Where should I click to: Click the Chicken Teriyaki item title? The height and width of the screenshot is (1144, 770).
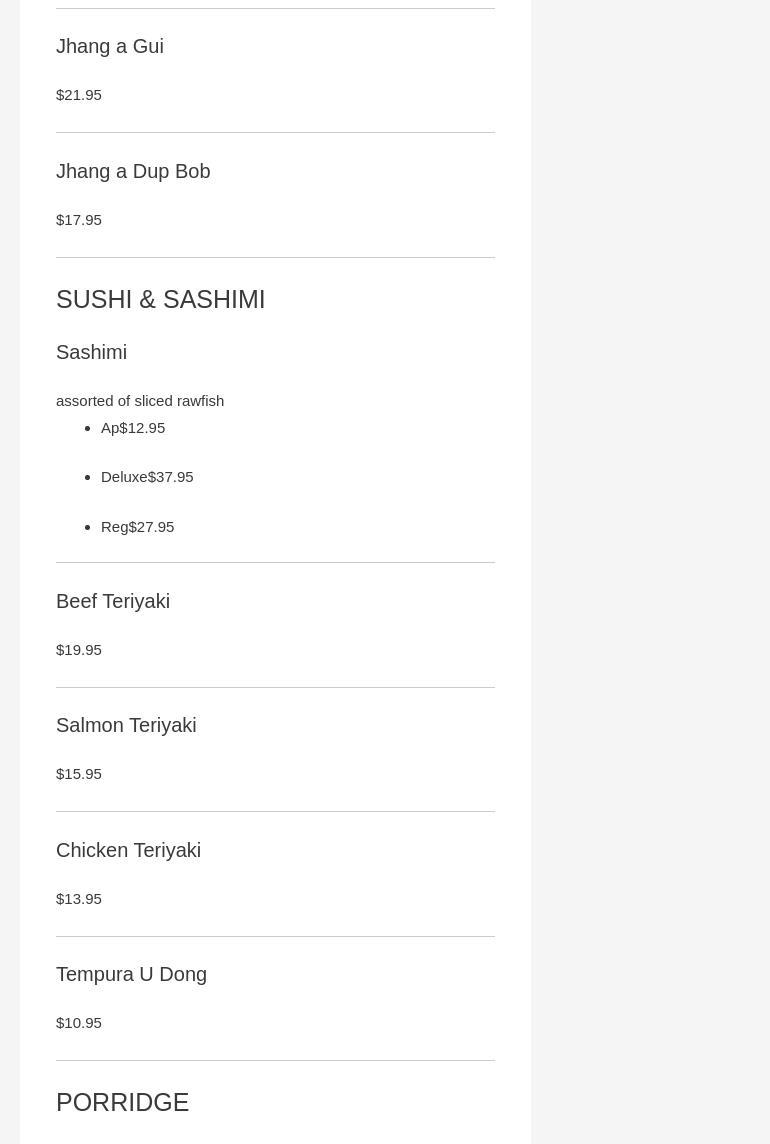tap(128, 850)
